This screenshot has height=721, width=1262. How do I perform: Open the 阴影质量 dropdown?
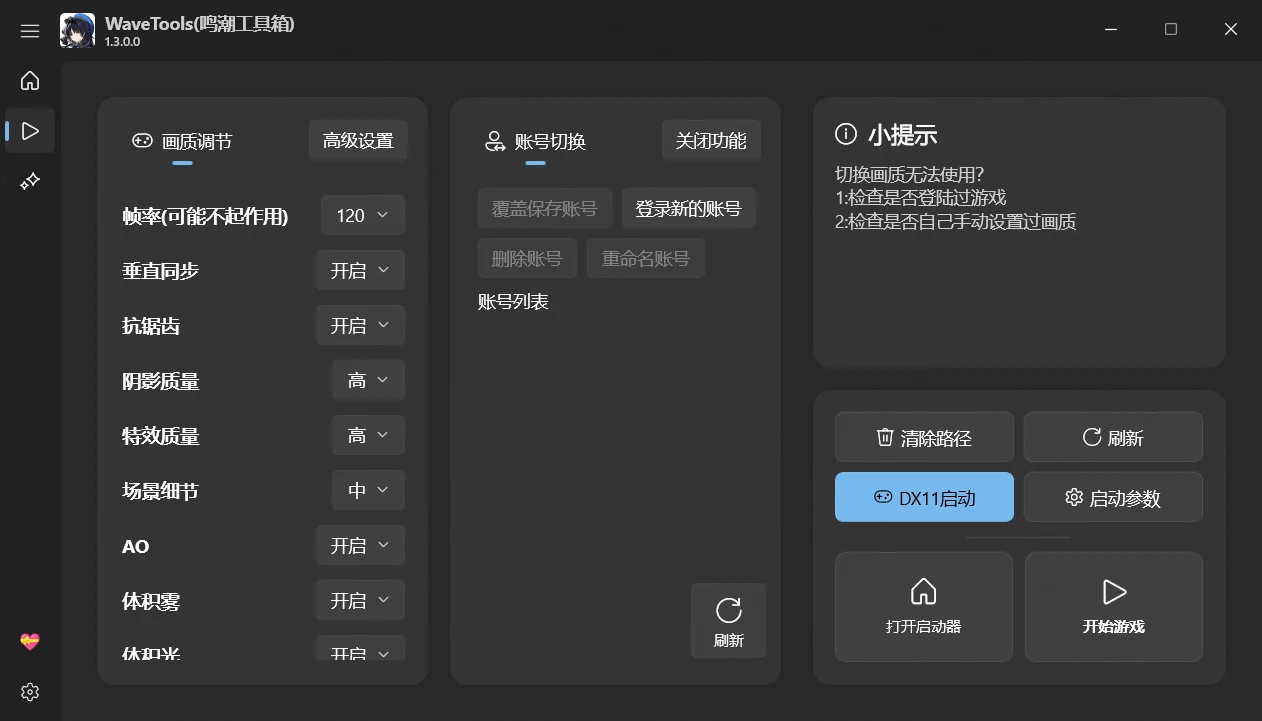[368, 380]
